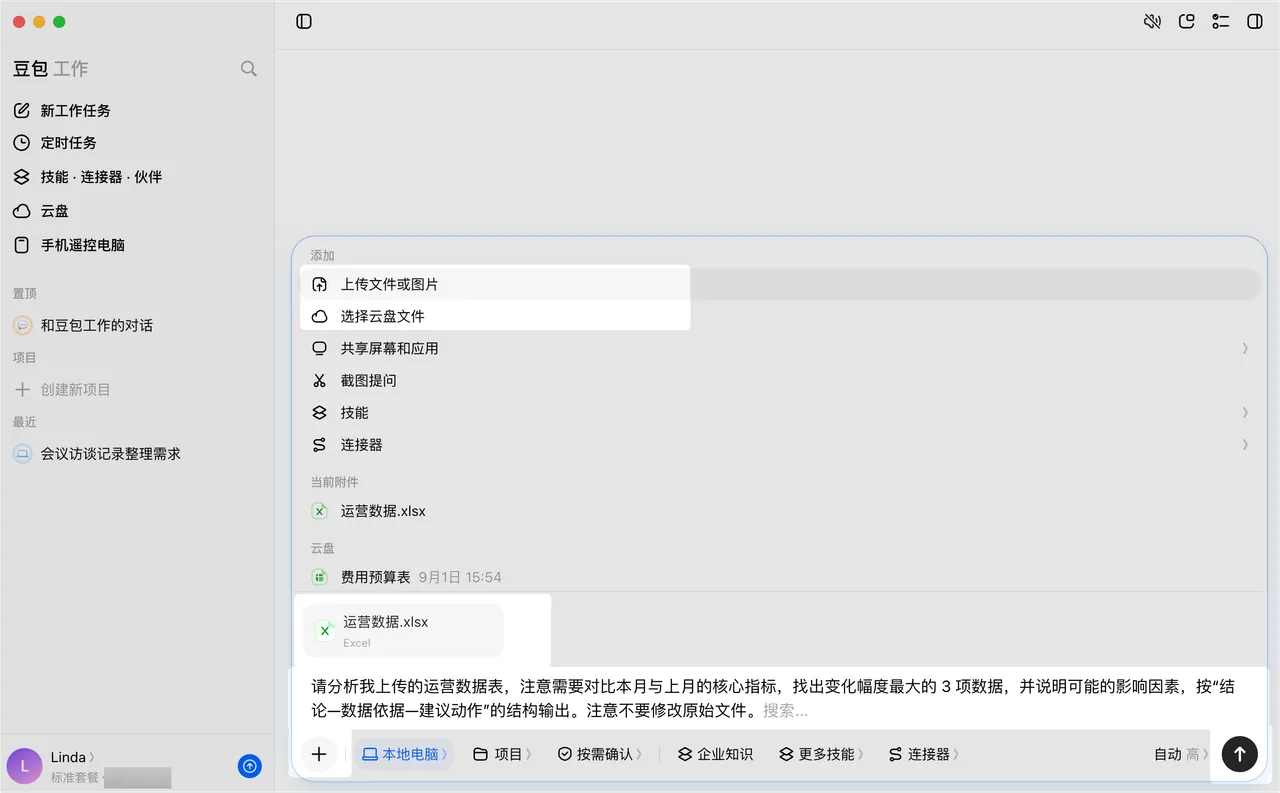Open the Linda account menu
The width and height of the screenshot is (1280, 793).
coord(73,757)
